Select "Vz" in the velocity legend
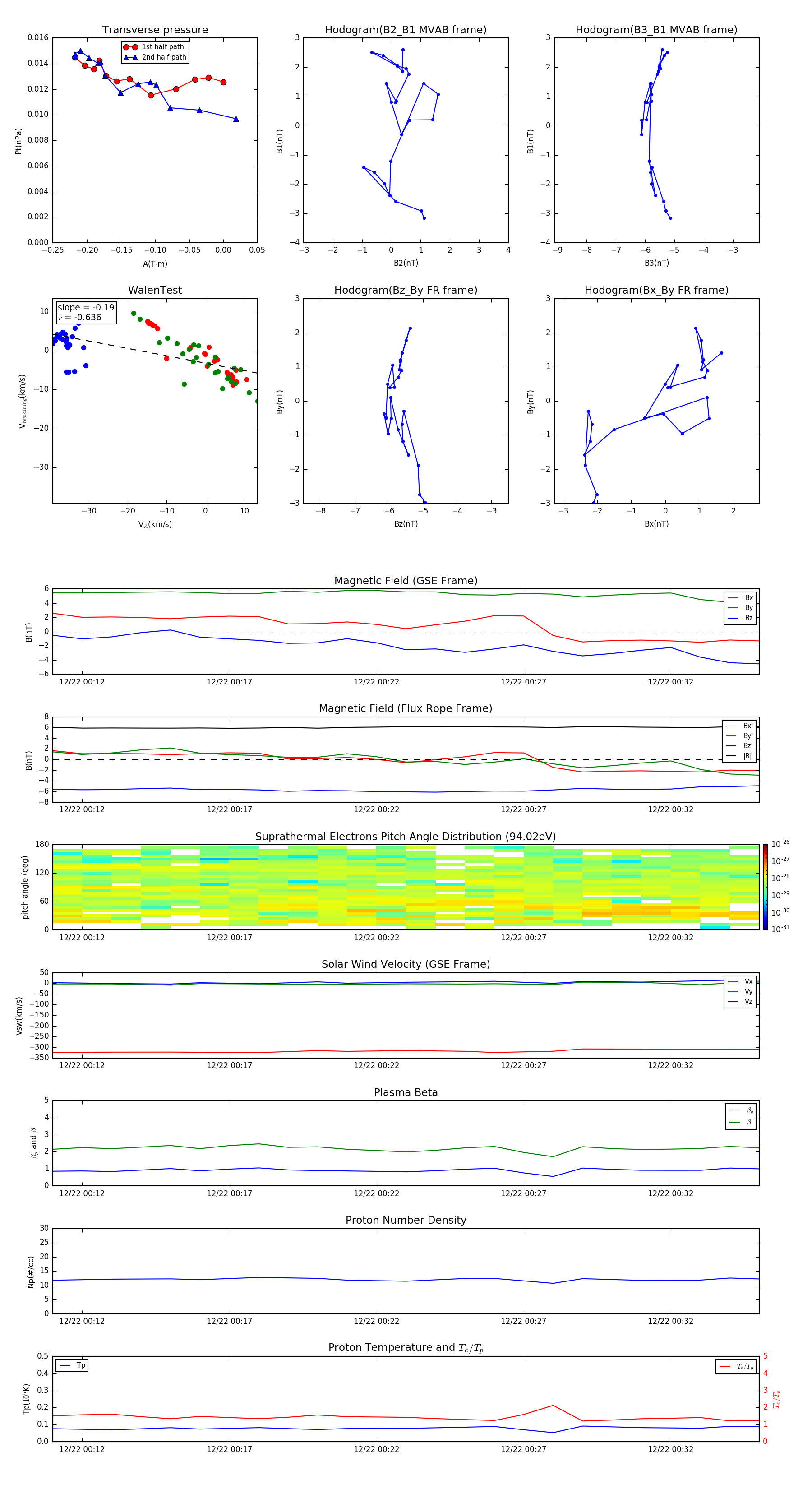The width and height of the screenshot is (812, 1489). click(740, 1002)
